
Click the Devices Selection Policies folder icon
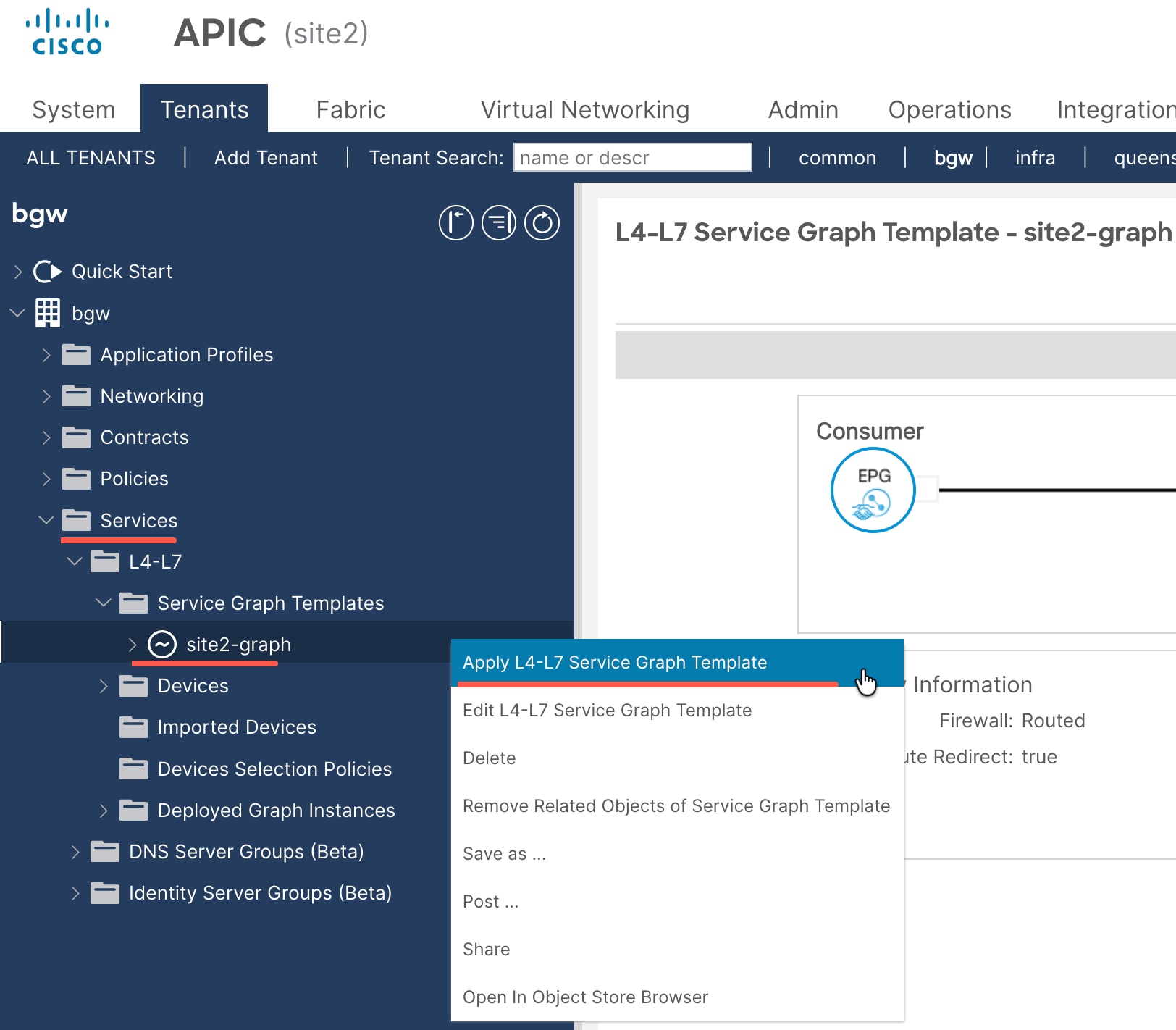coord(133,769)
